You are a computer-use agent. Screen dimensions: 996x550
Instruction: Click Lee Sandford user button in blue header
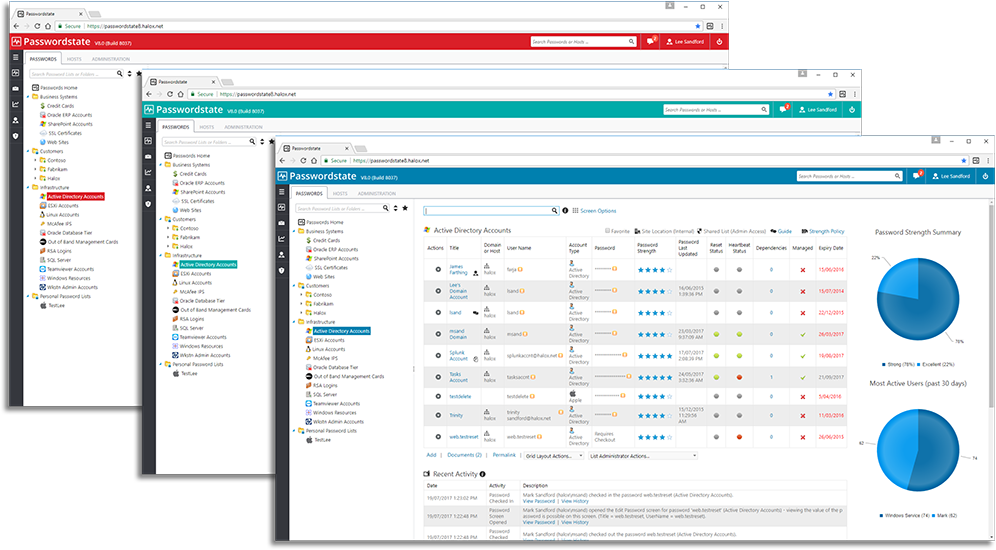click(x=952, y=176)
